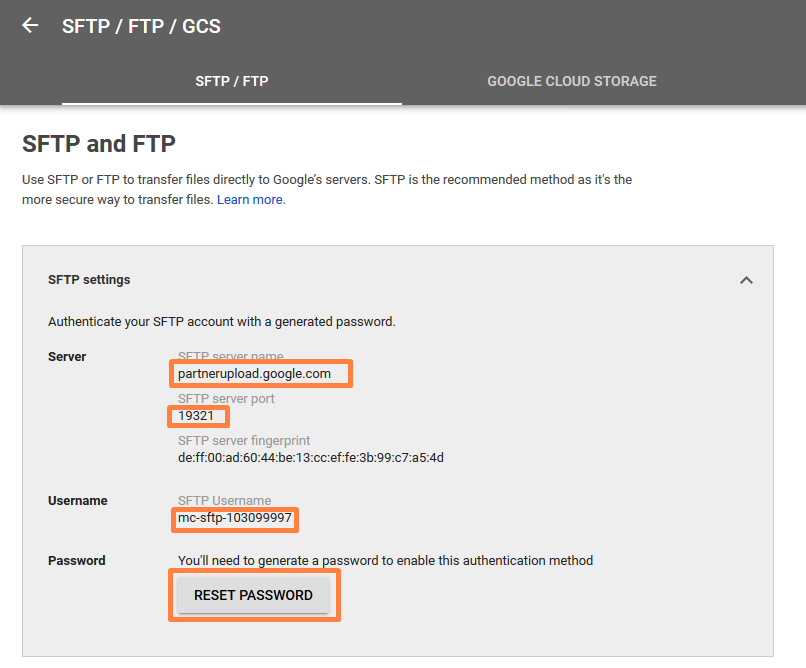Viewport: 806px width, 668px height.
Task: Switch to the SFTP / FTP tab
Action: coord(231,81)
